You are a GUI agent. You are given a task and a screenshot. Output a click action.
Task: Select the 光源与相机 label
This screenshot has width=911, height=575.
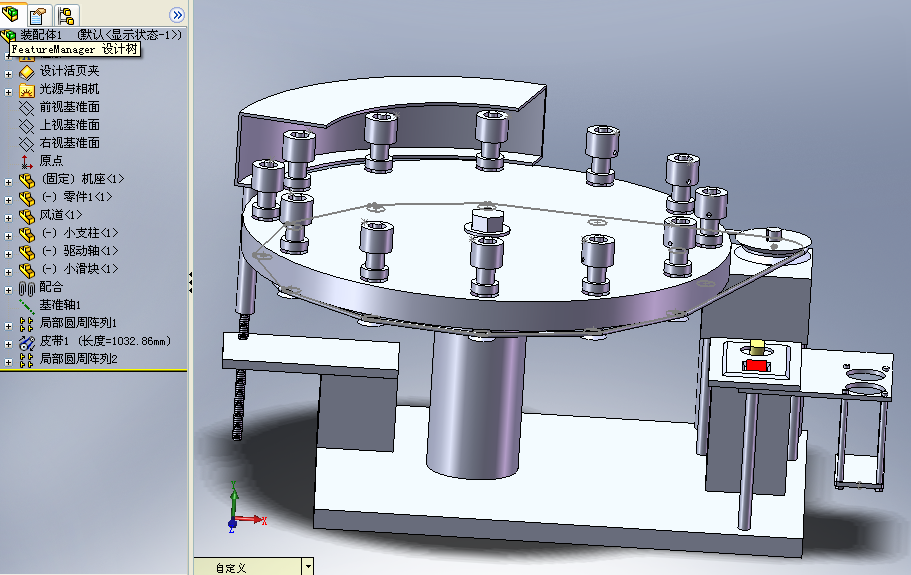tap(69, 89)
